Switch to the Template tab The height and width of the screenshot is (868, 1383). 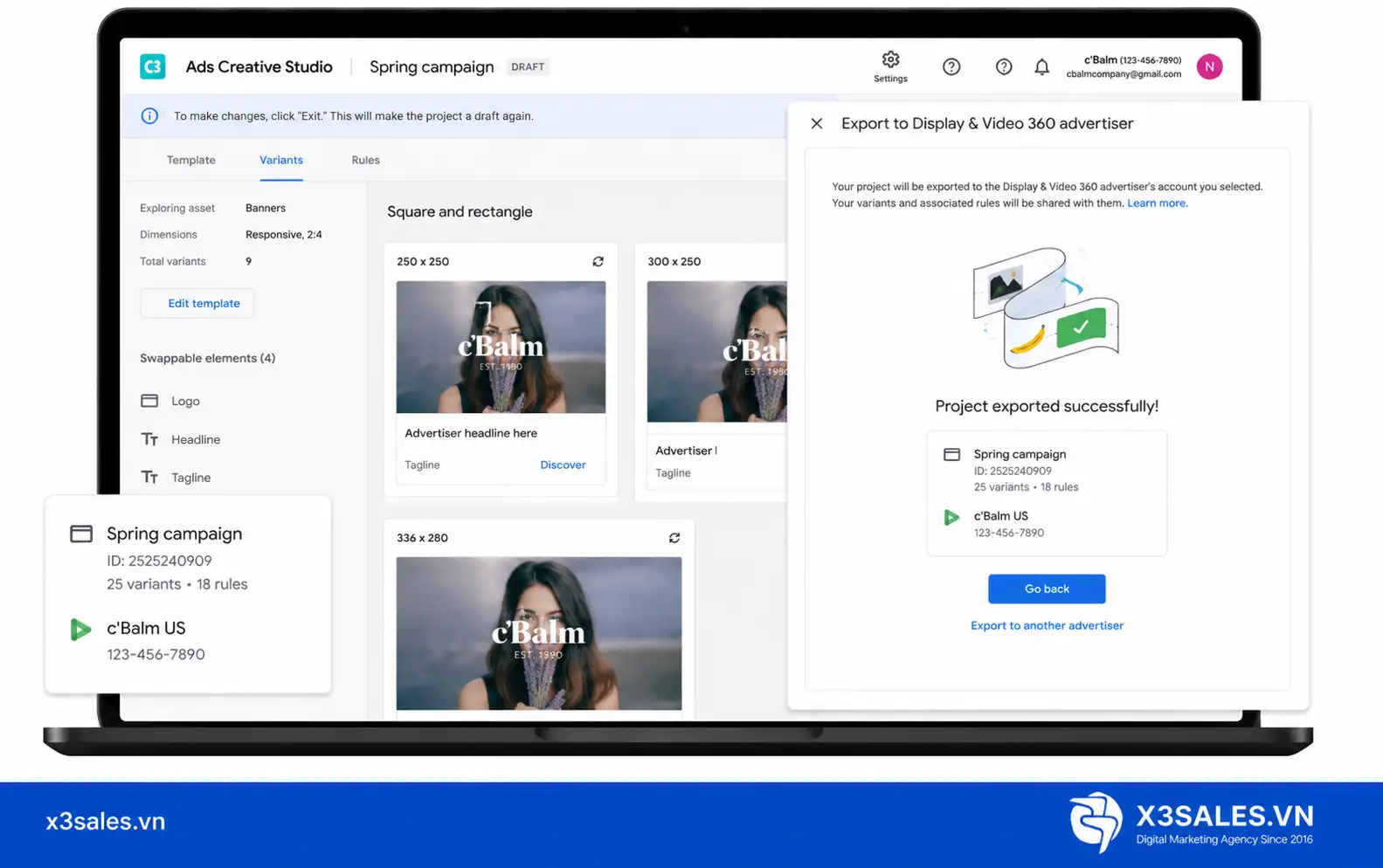point(191,160)
